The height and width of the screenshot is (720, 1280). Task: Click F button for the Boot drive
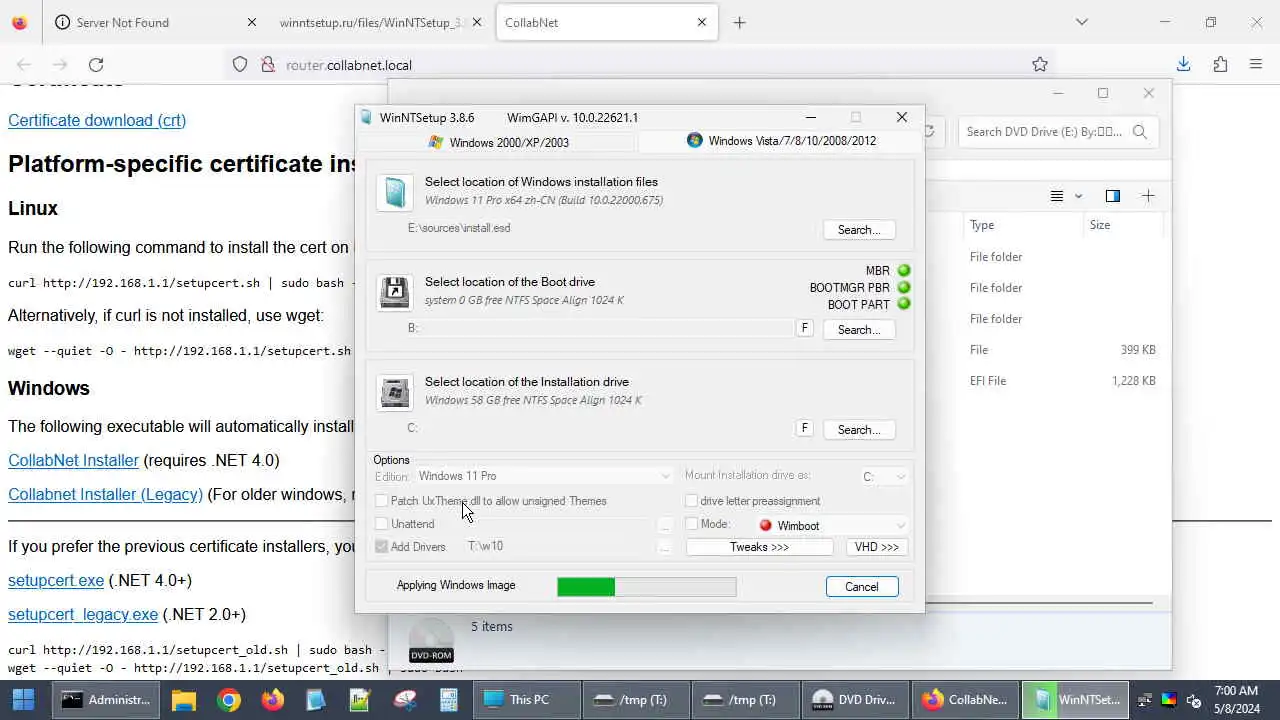(x=804, y=328)
